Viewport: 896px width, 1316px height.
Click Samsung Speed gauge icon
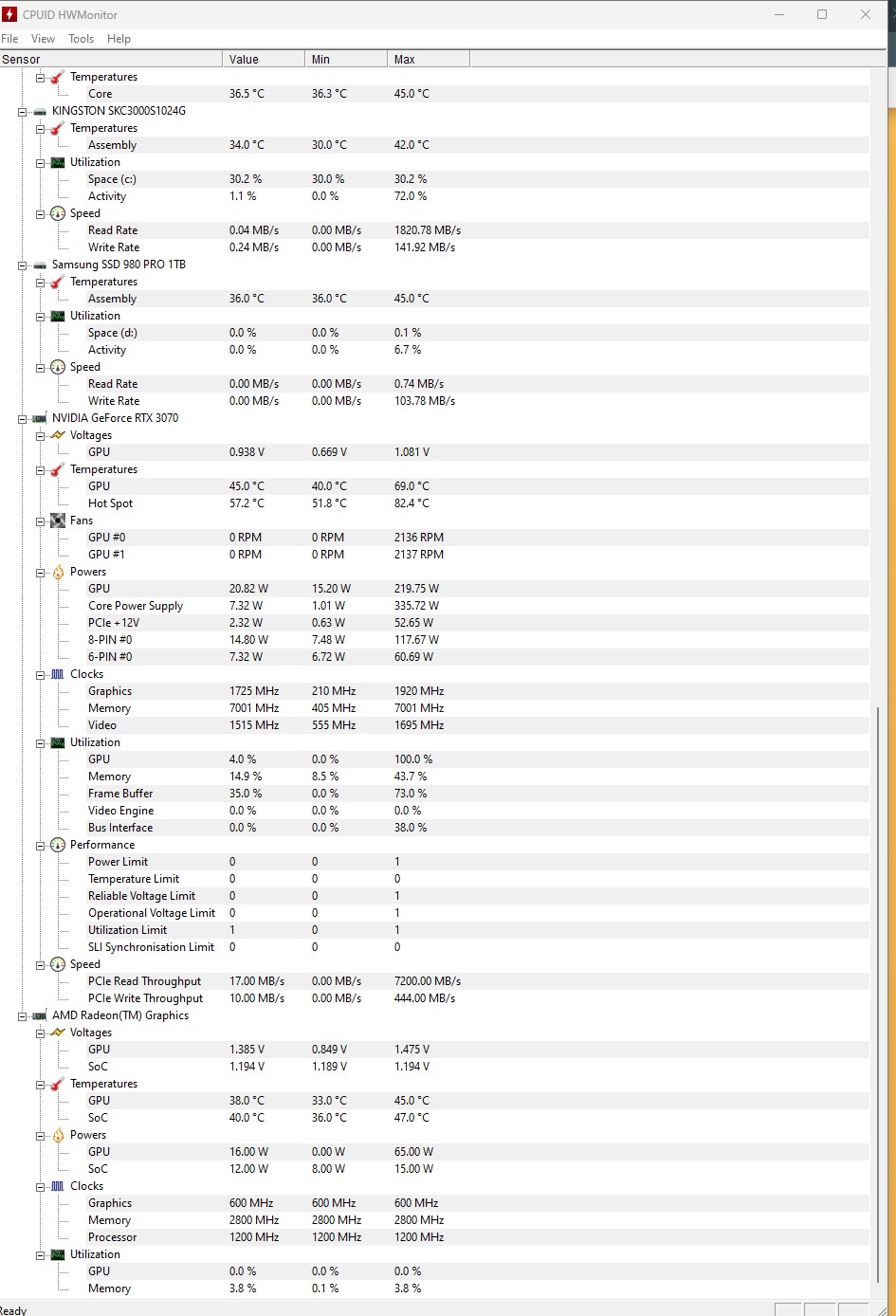pyautogui.click(x=58, y=367)
